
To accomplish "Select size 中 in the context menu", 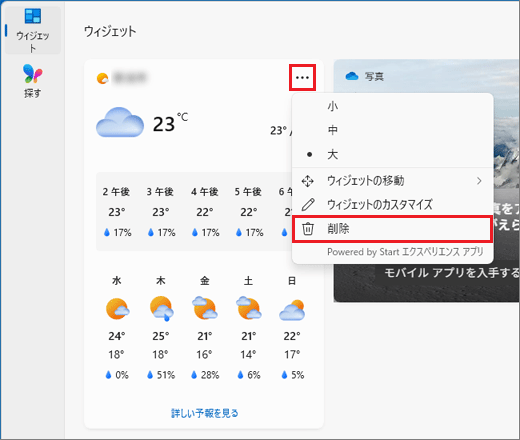I will coord(393,130).
